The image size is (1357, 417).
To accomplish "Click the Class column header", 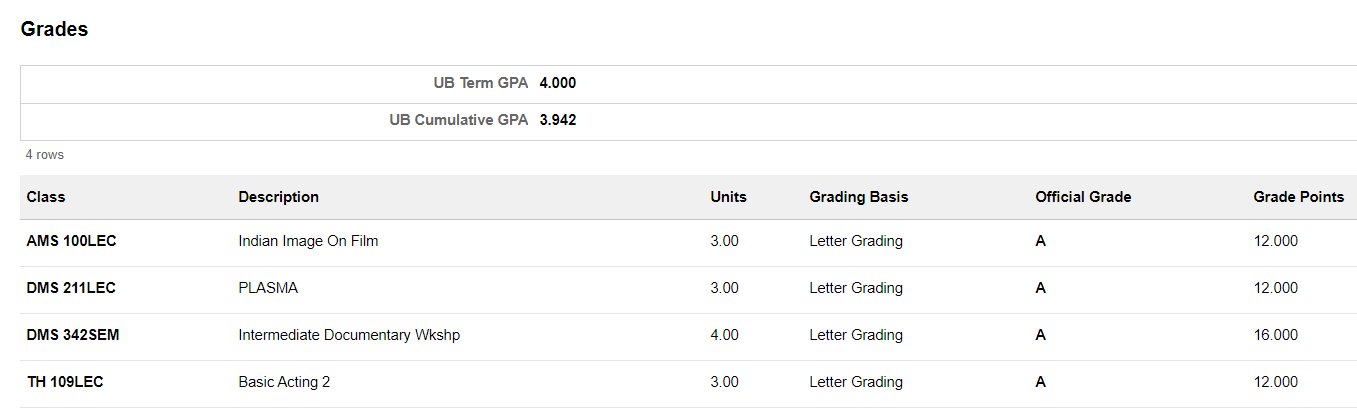I will pos(46,197).
